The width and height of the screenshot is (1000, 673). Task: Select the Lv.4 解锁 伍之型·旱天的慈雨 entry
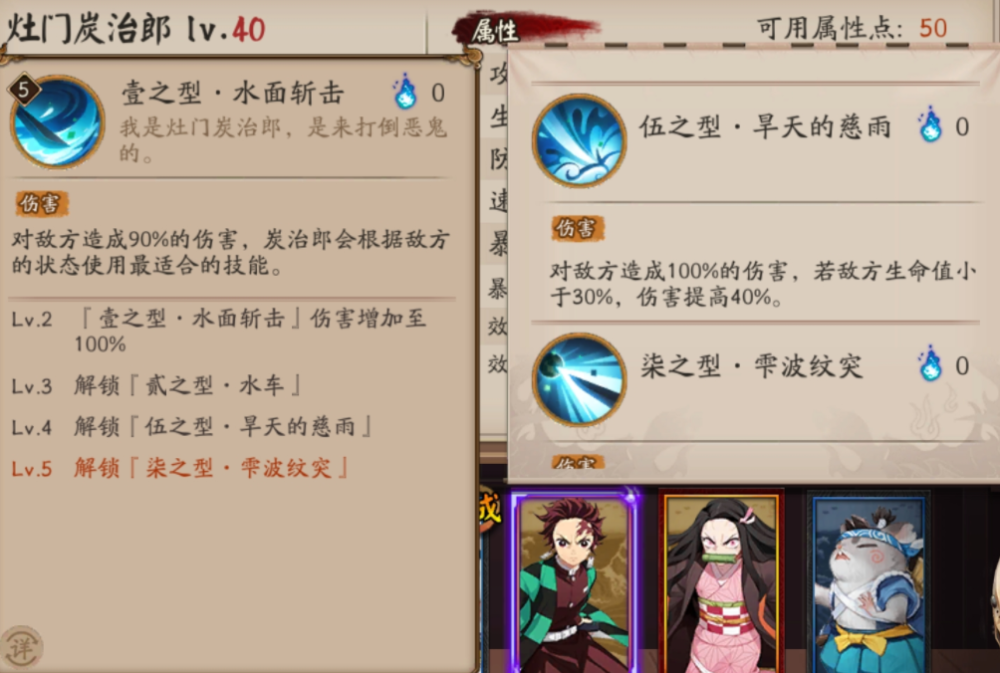point(191,426)
